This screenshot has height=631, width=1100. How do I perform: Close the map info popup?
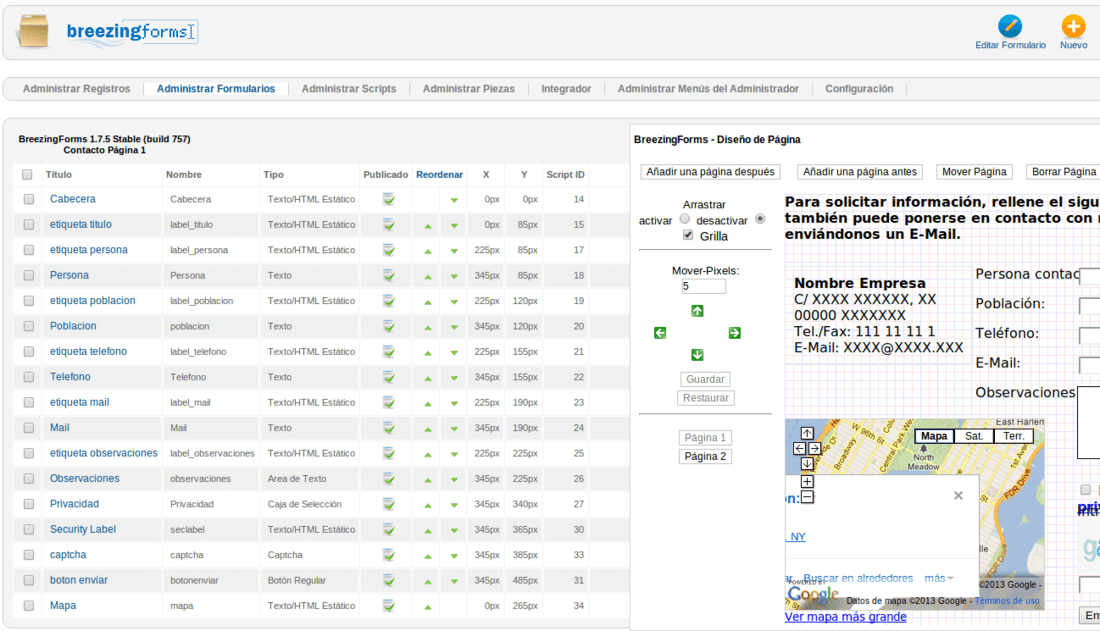tap(958, 496)
